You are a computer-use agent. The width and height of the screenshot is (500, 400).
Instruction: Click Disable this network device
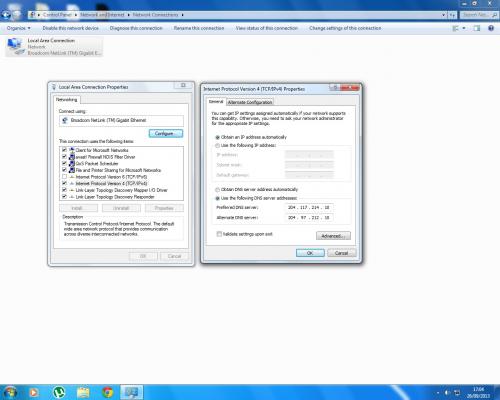point(70,28)
